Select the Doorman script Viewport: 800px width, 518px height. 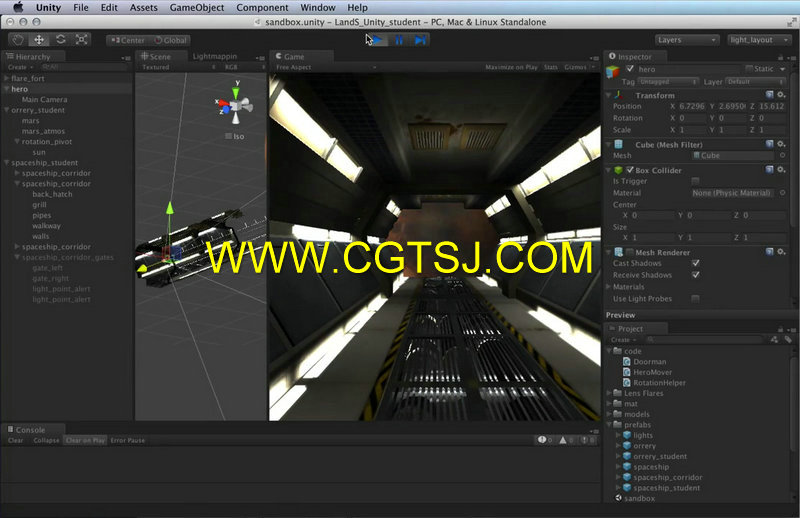(649, 361)
